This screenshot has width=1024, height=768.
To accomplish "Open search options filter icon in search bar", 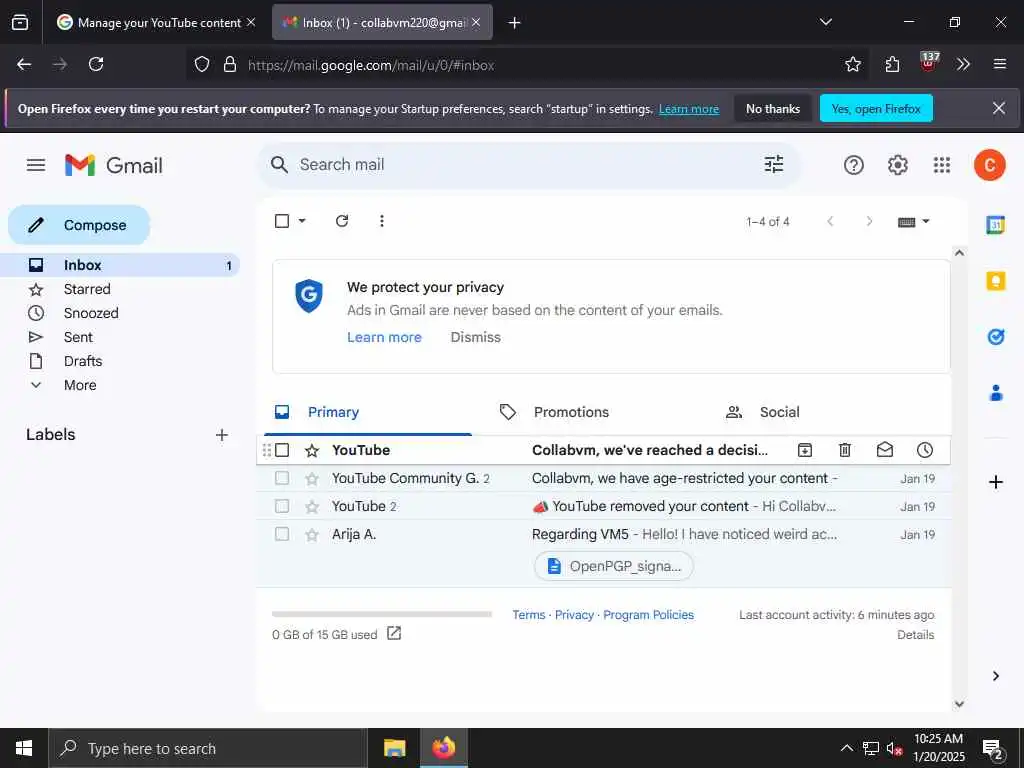I will point(774,165).
